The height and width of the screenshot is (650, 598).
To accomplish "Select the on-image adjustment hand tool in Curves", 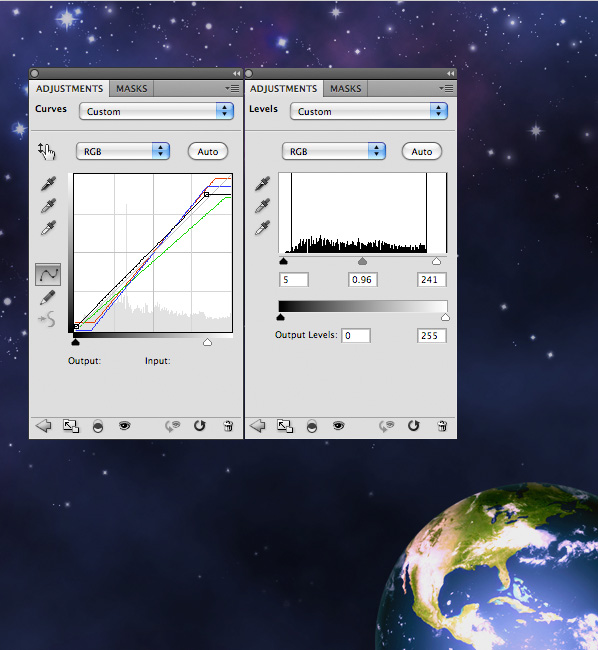I will 46,151.
